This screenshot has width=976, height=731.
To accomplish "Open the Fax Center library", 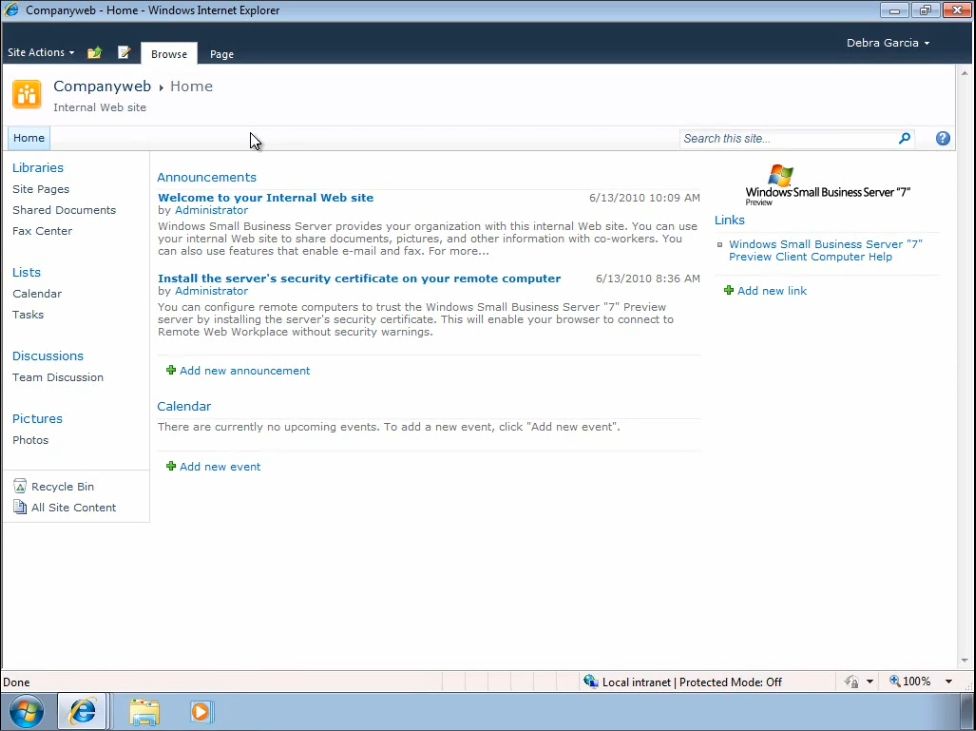I will point(42,230).
